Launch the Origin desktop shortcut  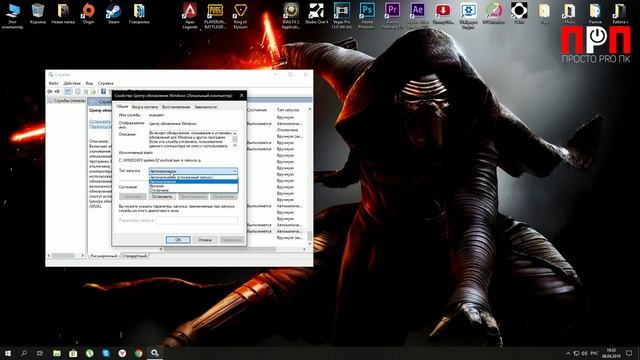[x=88, y=13]
